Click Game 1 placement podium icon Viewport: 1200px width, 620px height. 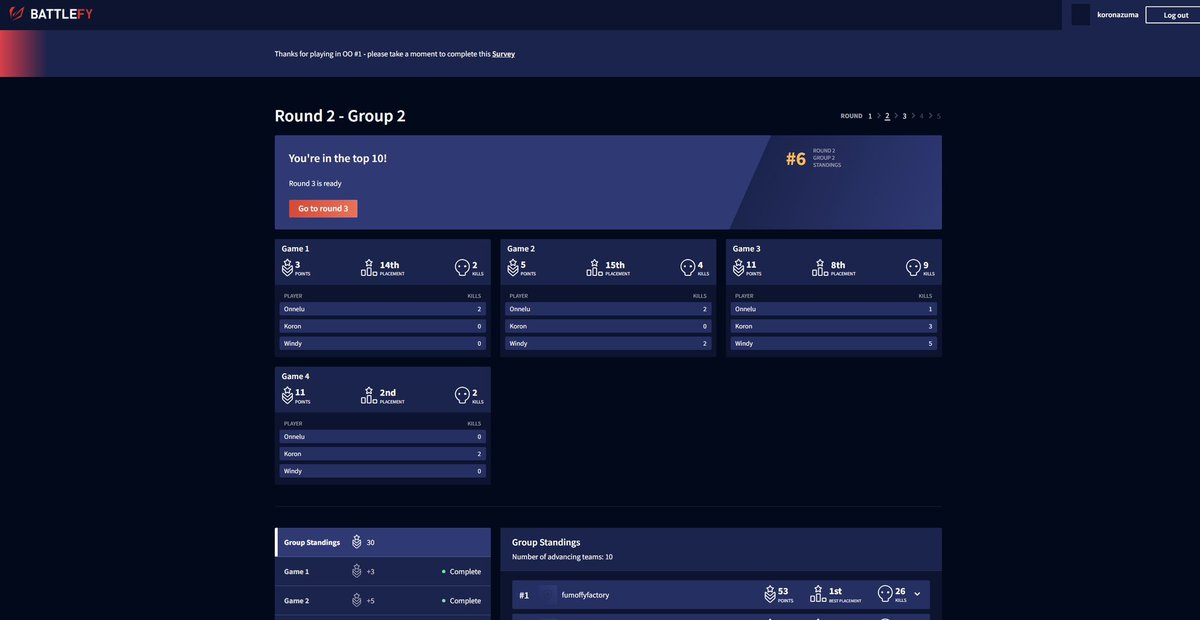click(368, 267)
